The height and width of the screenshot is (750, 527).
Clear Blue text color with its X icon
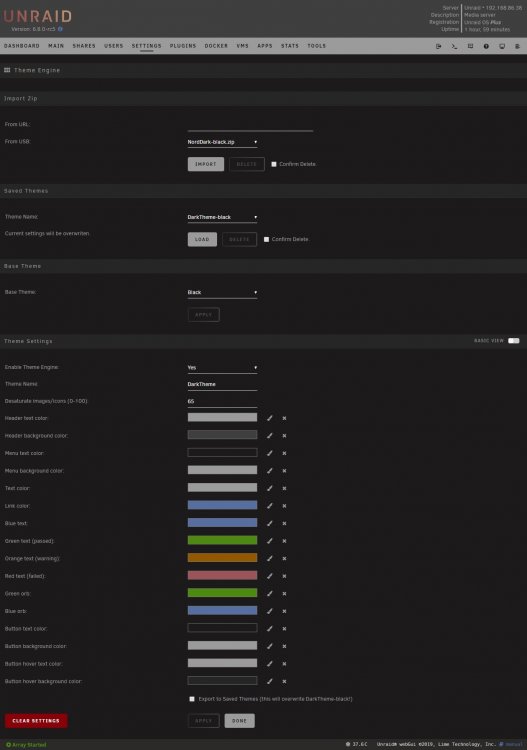pyautogui.click(x=284, y=523)
